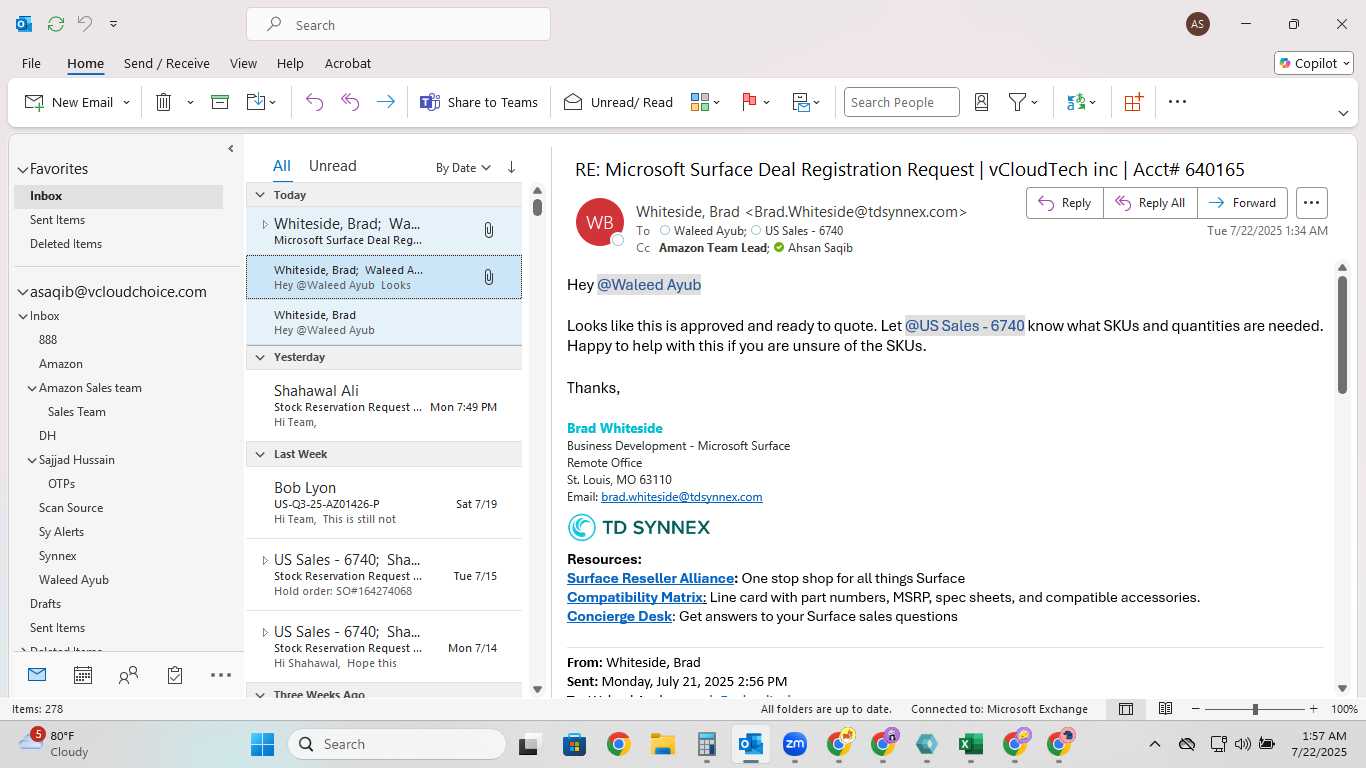Viewport: 1366px width, 768px height.
Task: Click the zoom in plus button
Action: click(x=1313, y=709)
